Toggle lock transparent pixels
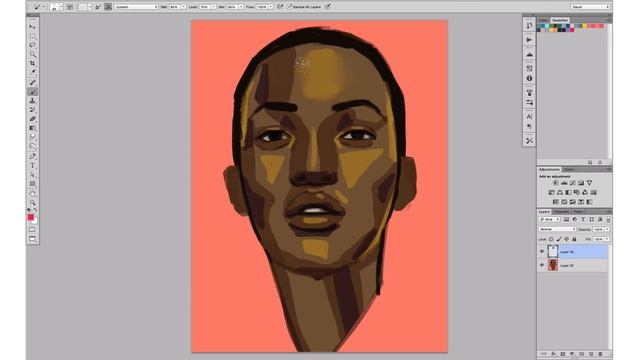640x360 pixels. [x=551, y=239]
